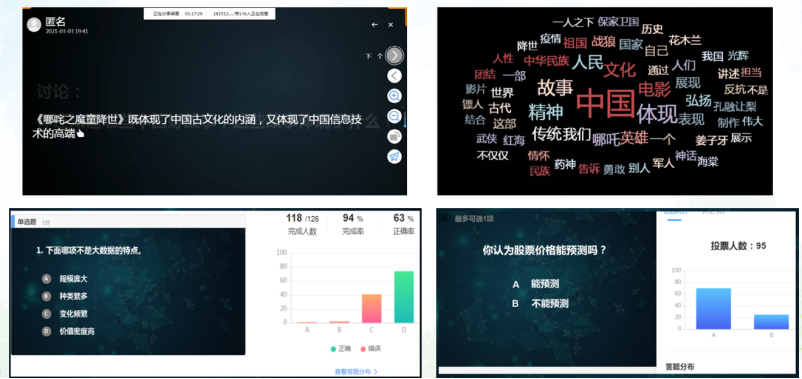Screen dimensions: 802x379
Task: Open the 查看答题分布 link
Action: 356,372
